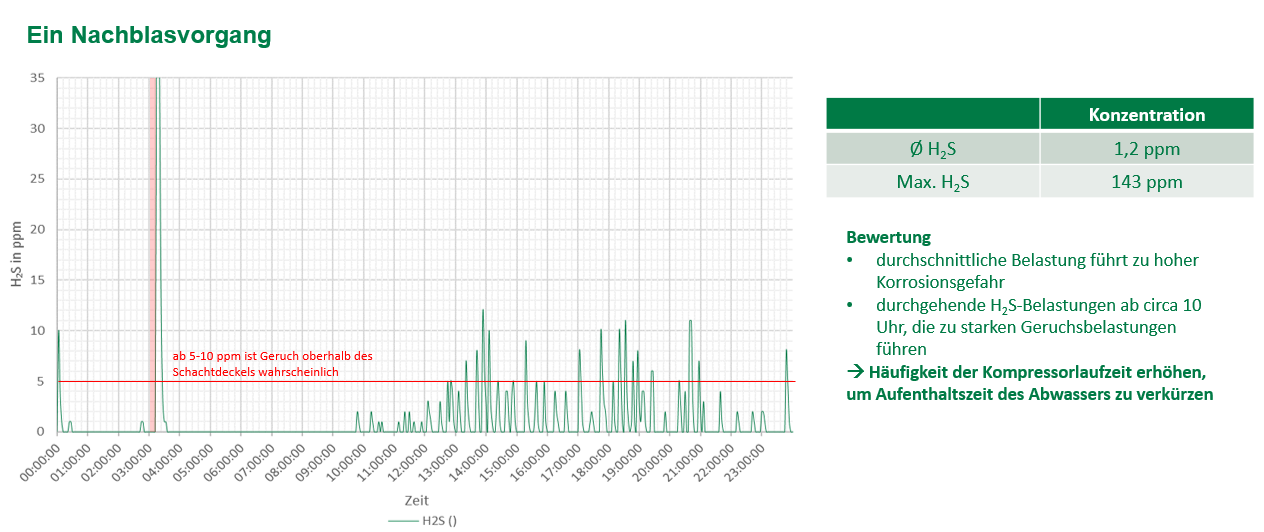This screenshot has height=532, width=1264.
Task: Click the empty green table header cell
Action: (x=932, y=114)
